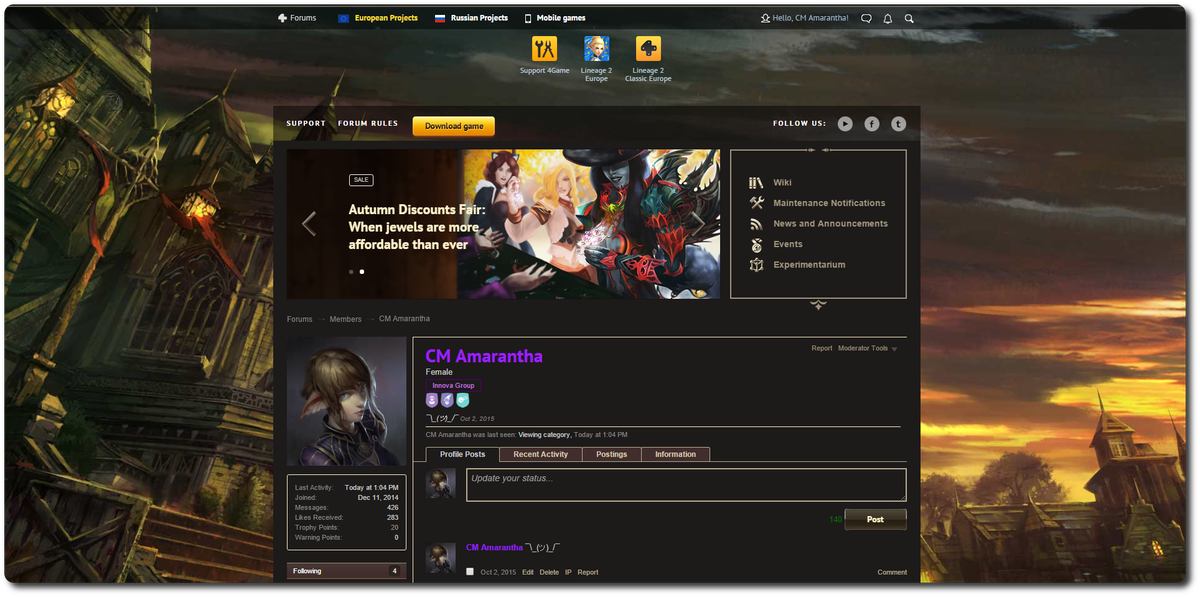Image resolution: width=1200 pixels, height=597 pixels.
Task: Click CM Amarantha name on the profile post
Action: 494,548
